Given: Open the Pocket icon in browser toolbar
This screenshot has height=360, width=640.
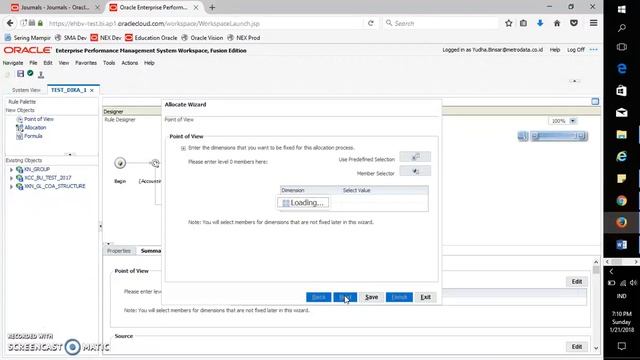Looking at the screenshot, I should [574, 23].
